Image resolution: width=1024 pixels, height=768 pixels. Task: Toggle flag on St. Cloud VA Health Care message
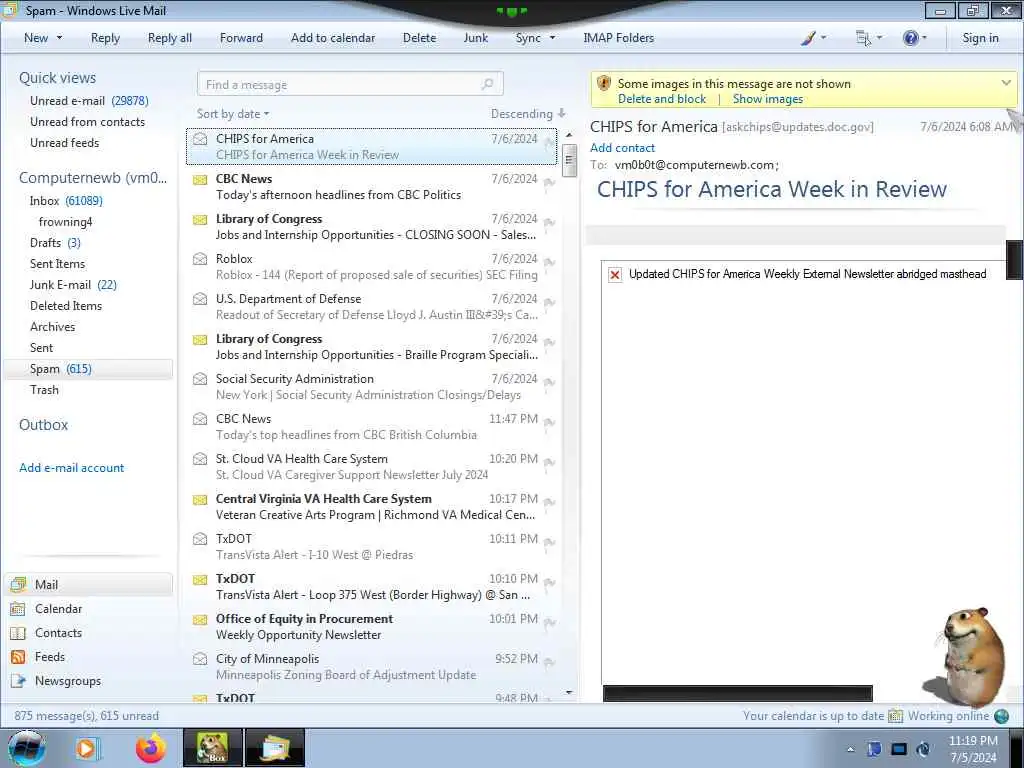click(x=549, y=463)
